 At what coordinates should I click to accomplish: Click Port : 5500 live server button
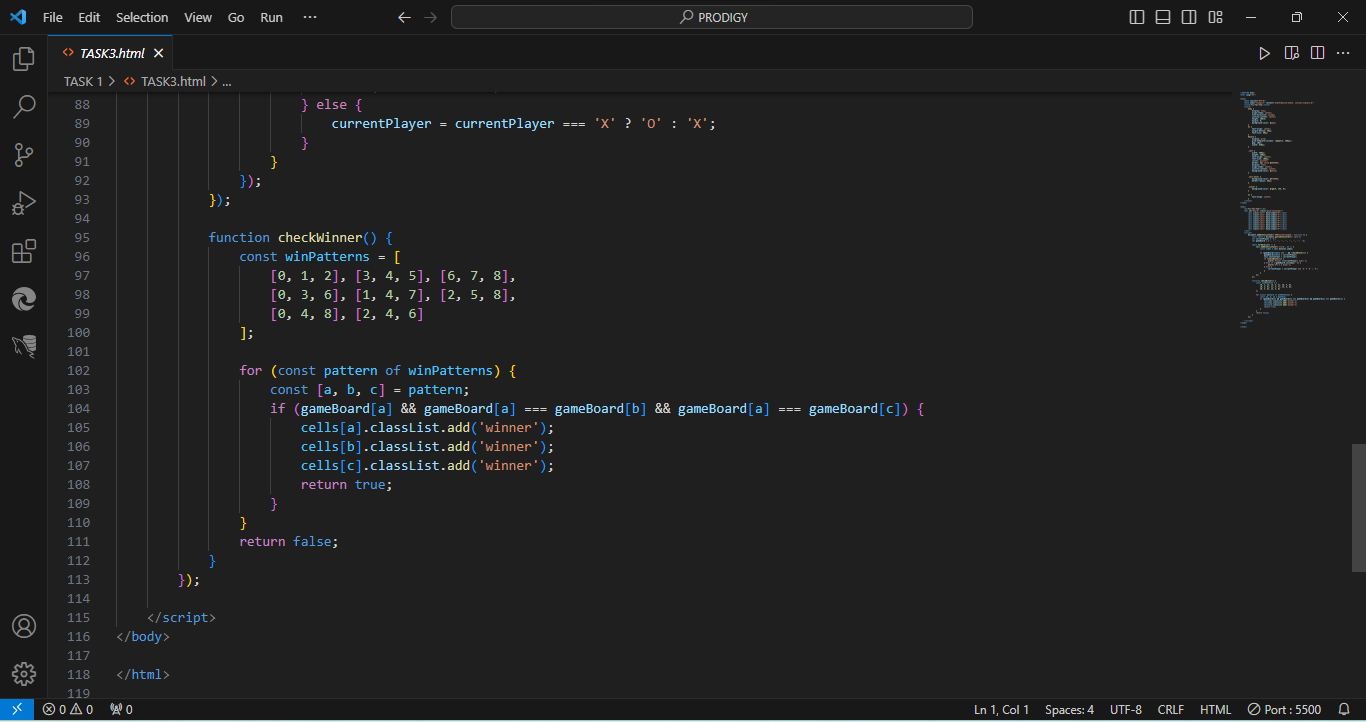[x=1284, y=710]
